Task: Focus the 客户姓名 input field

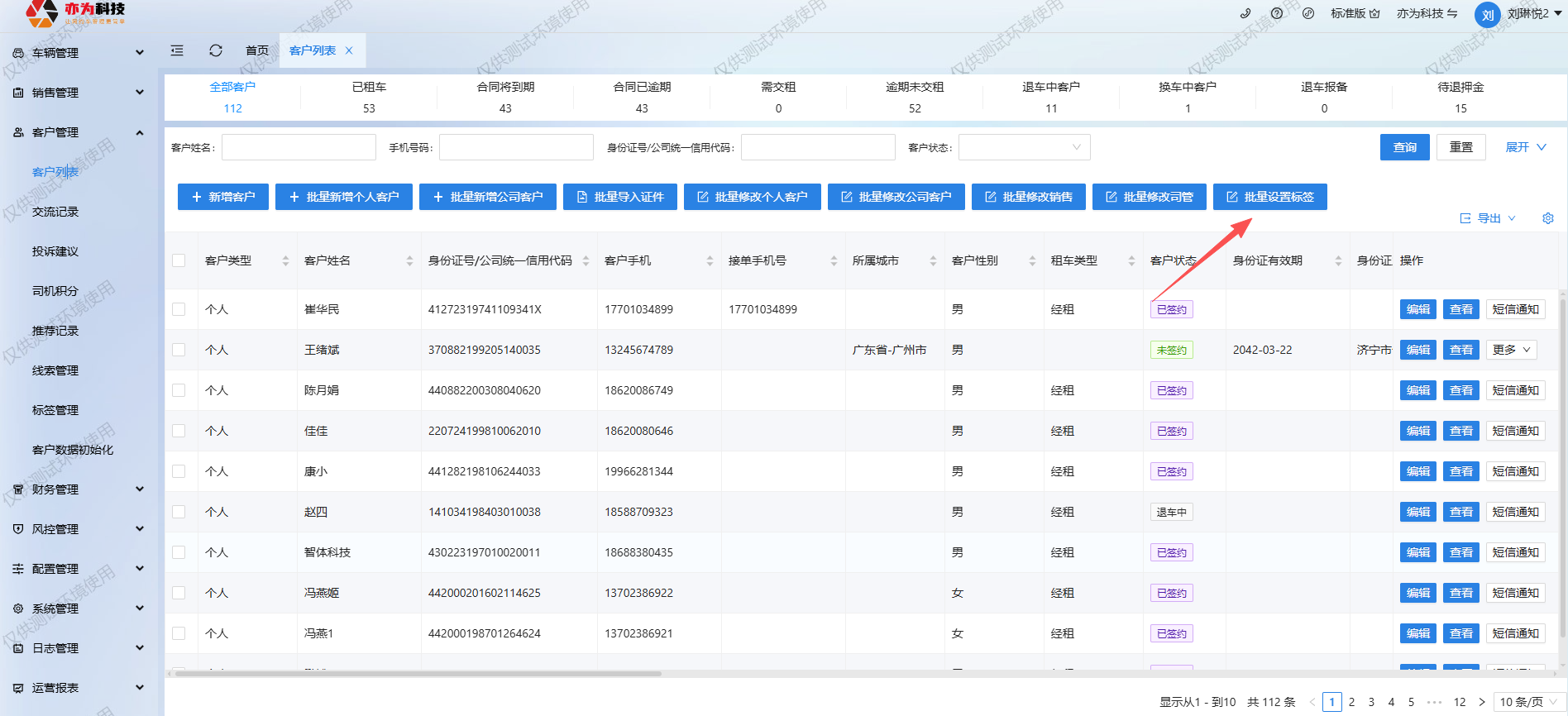Action: click(299, 147)
